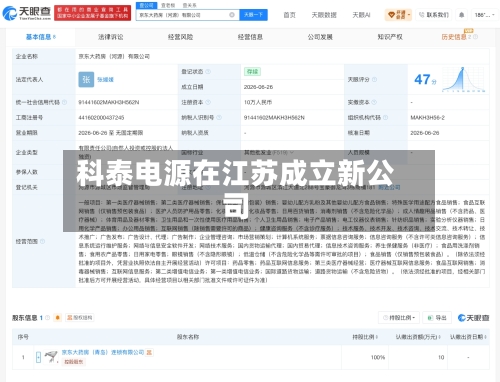Open 天眼数据 in top navigation
The height and width of the screenshot is (382, 500).
pyautogui.click(x=324, y=15)
